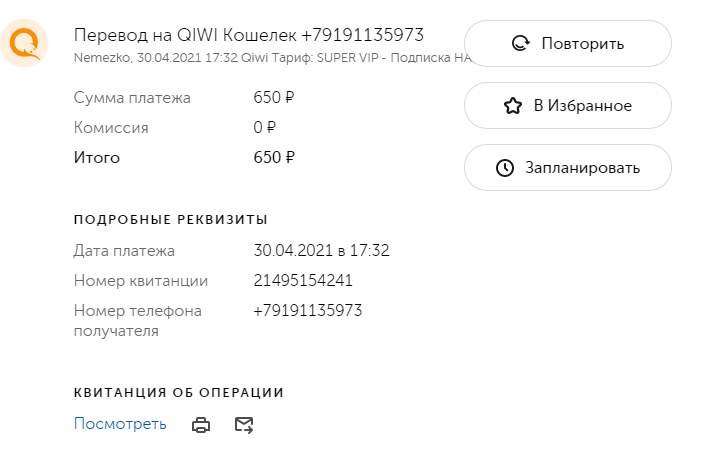Click the КВИТАНЦИЯ ОБ ОПЕРАЦИИ section heading
This screenshot has width=707, height=461.
coord(179,392)
